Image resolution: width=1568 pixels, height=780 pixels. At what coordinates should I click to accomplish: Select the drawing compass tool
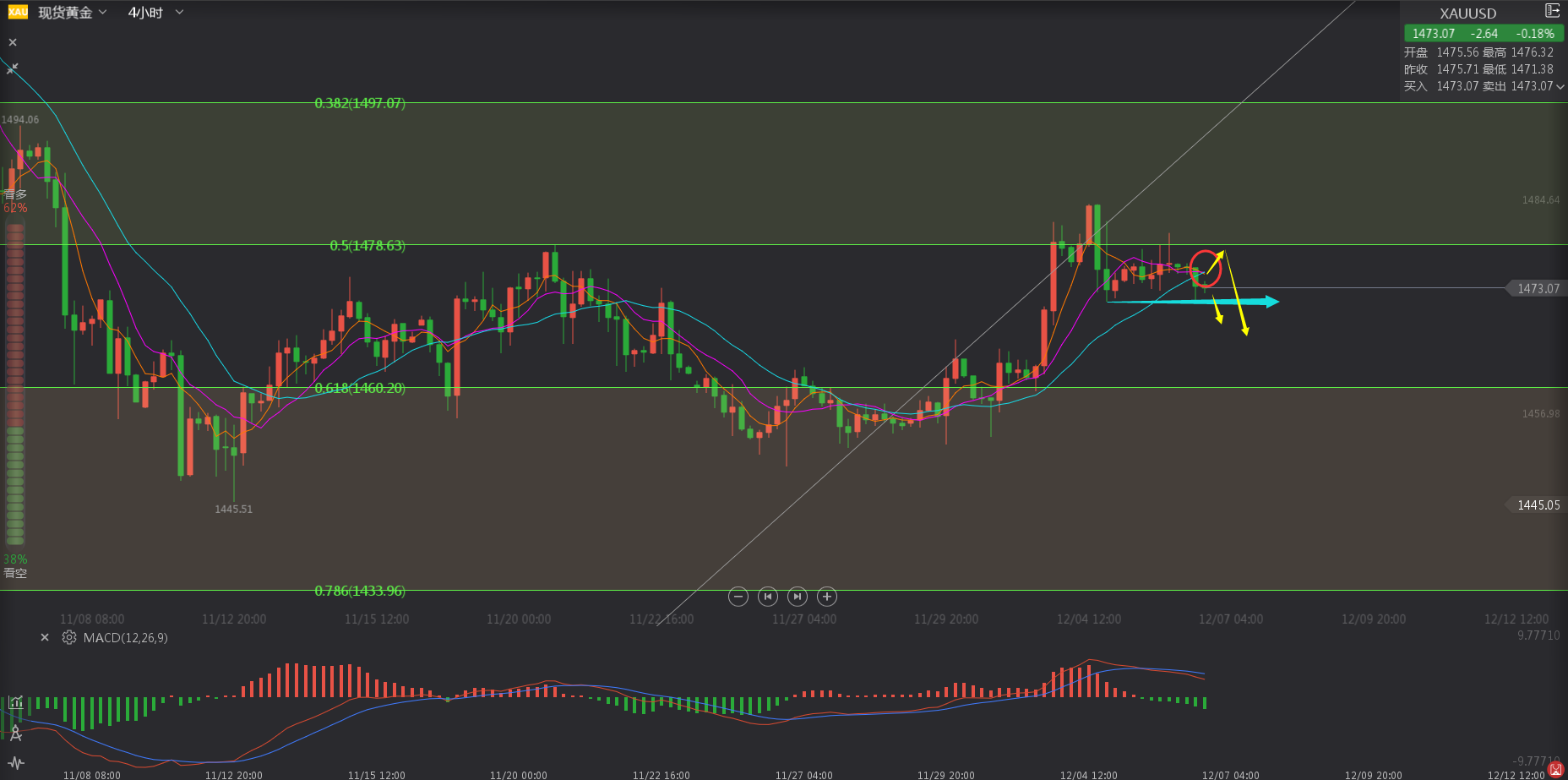pos(15,733)
